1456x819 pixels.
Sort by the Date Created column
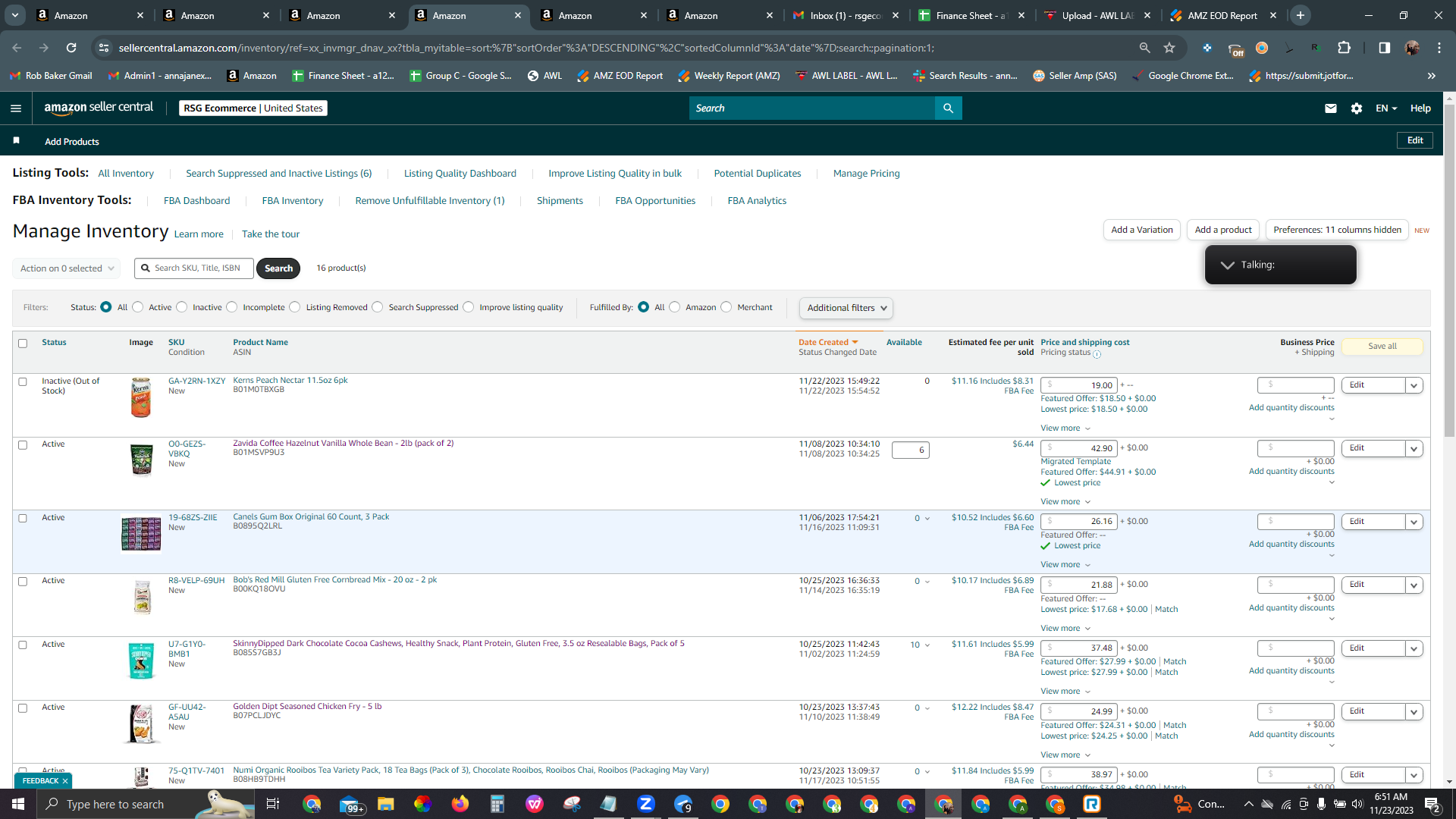click(x=828, y=343)
